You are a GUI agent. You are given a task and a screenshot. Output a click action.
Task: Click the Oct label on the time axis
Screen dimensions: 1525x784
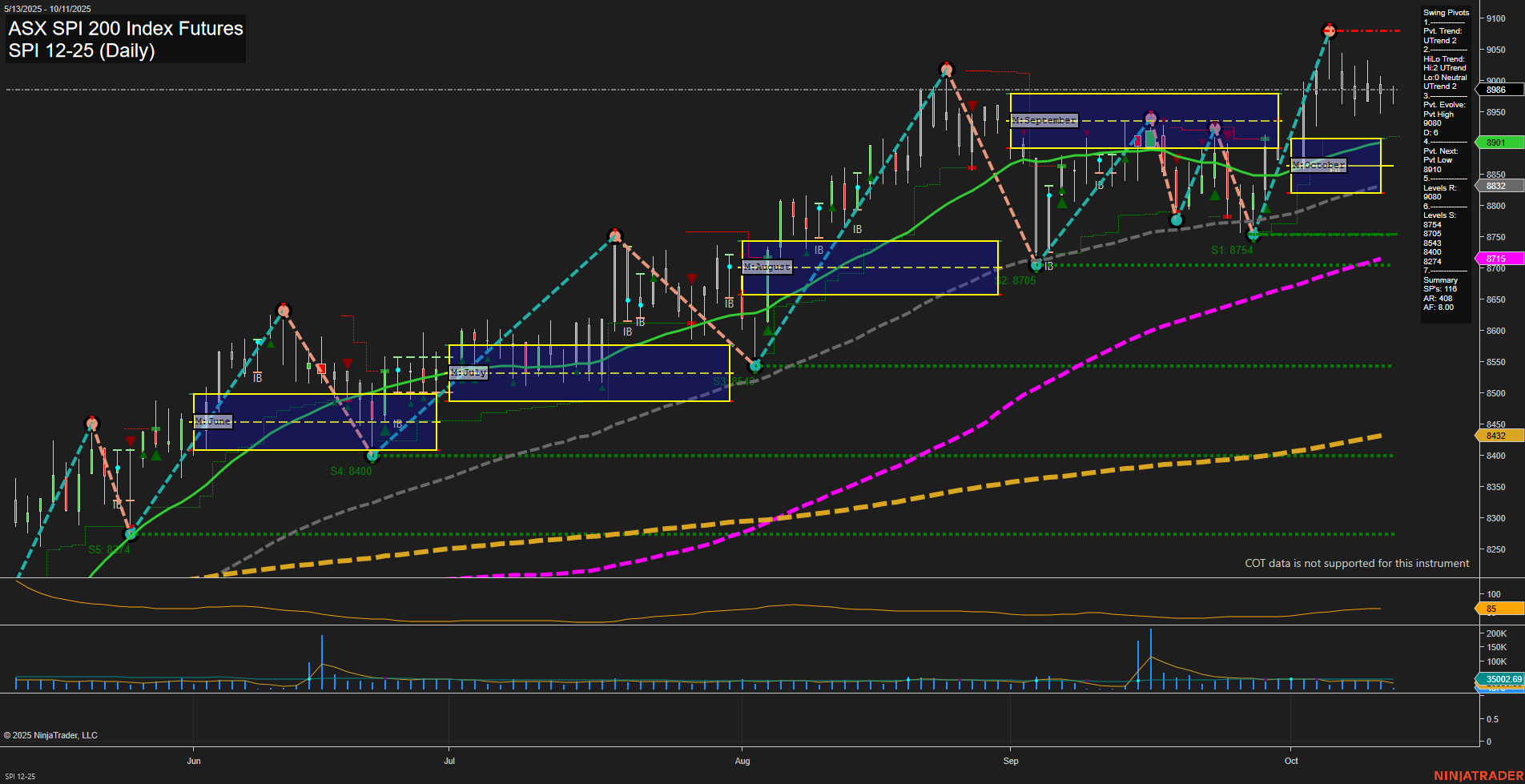(1292, 761)
